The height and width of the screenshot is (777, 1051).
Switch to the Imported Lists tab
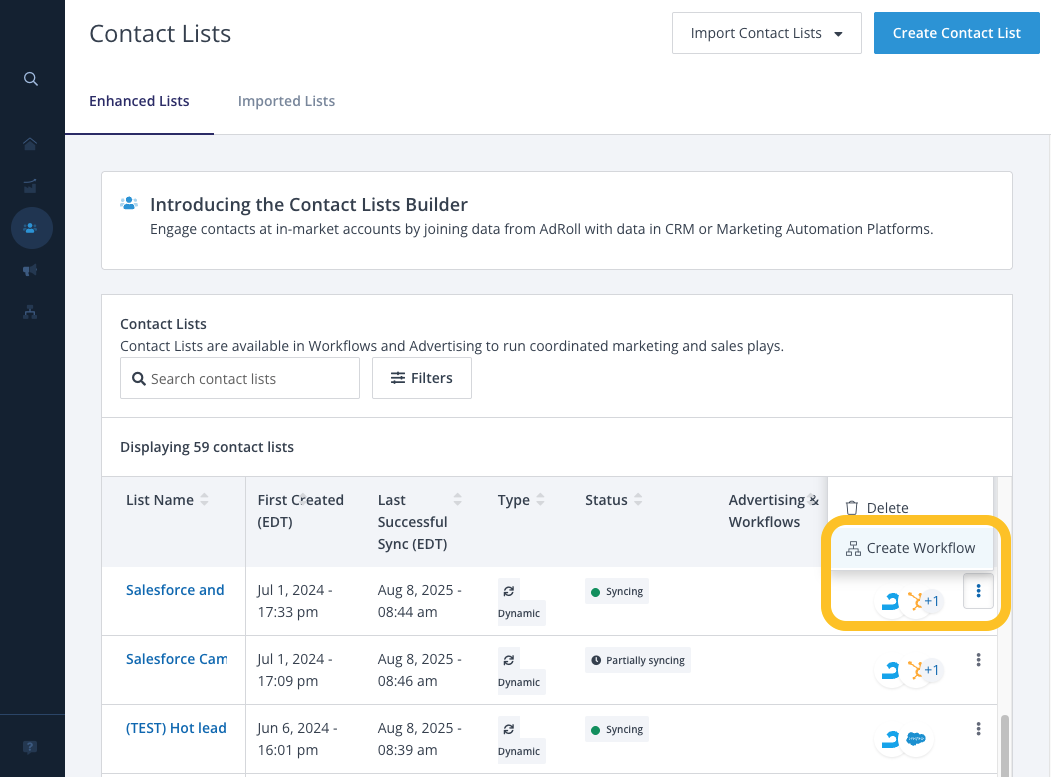point(286,101)
